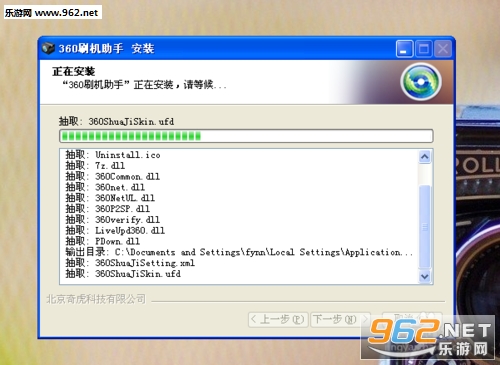This screenshot has height=365, width=500.
Task: Close the 360刷机助手 installer window
Action: (x=443, y=49)
